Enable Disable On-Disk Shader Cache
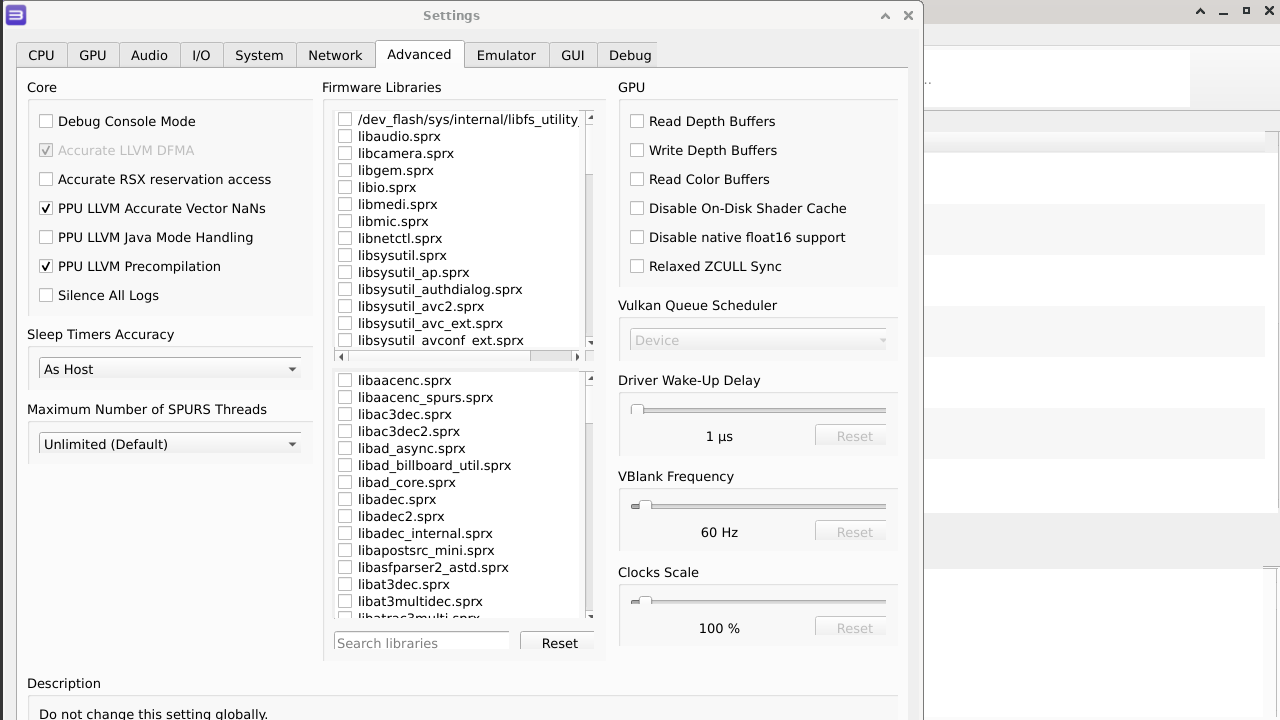This screenshot has height=720, width=1280. tap(637, 208)
